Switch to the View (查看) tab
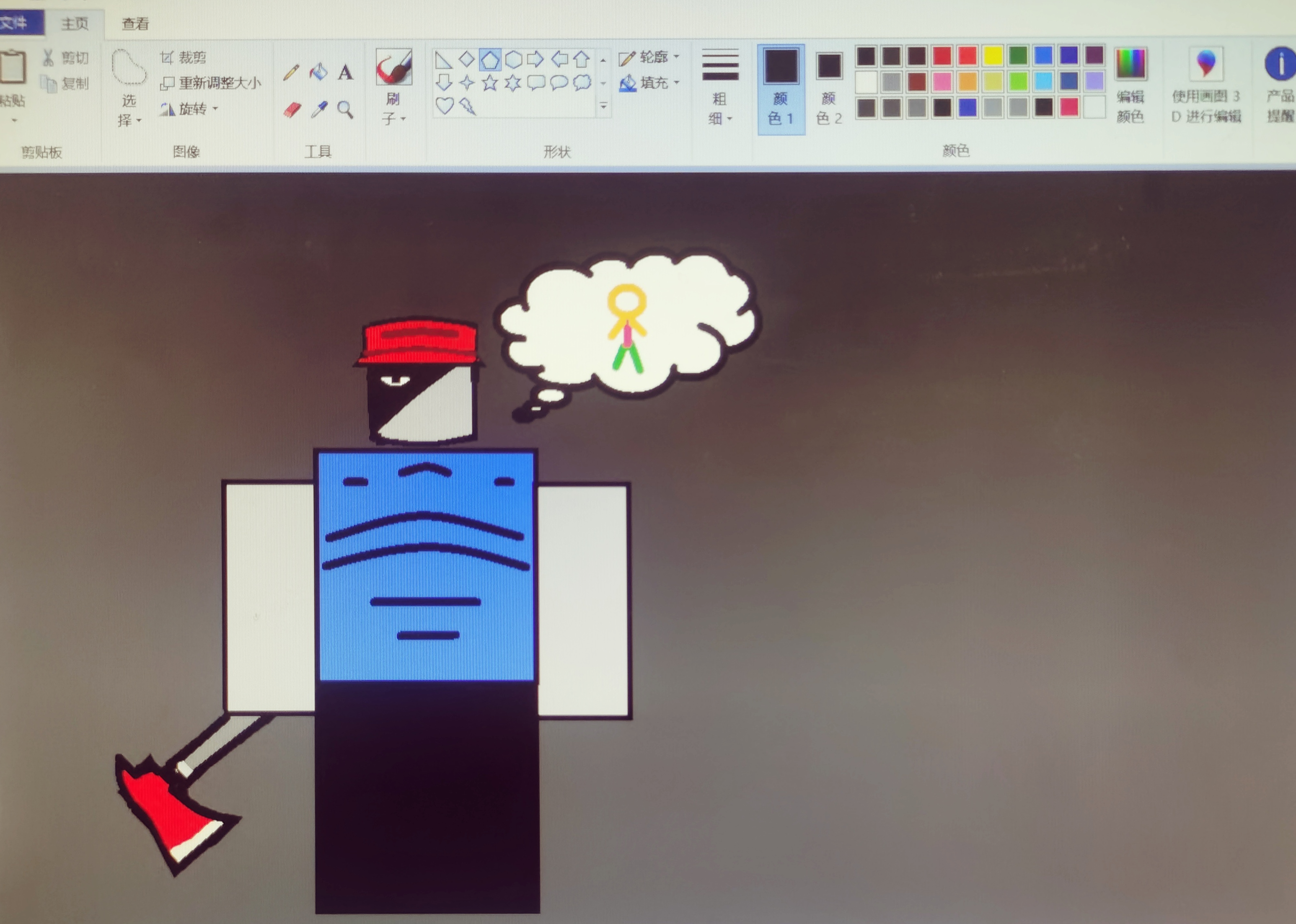The width and height of the screenshot is (1296, 924). pos(135,24)
